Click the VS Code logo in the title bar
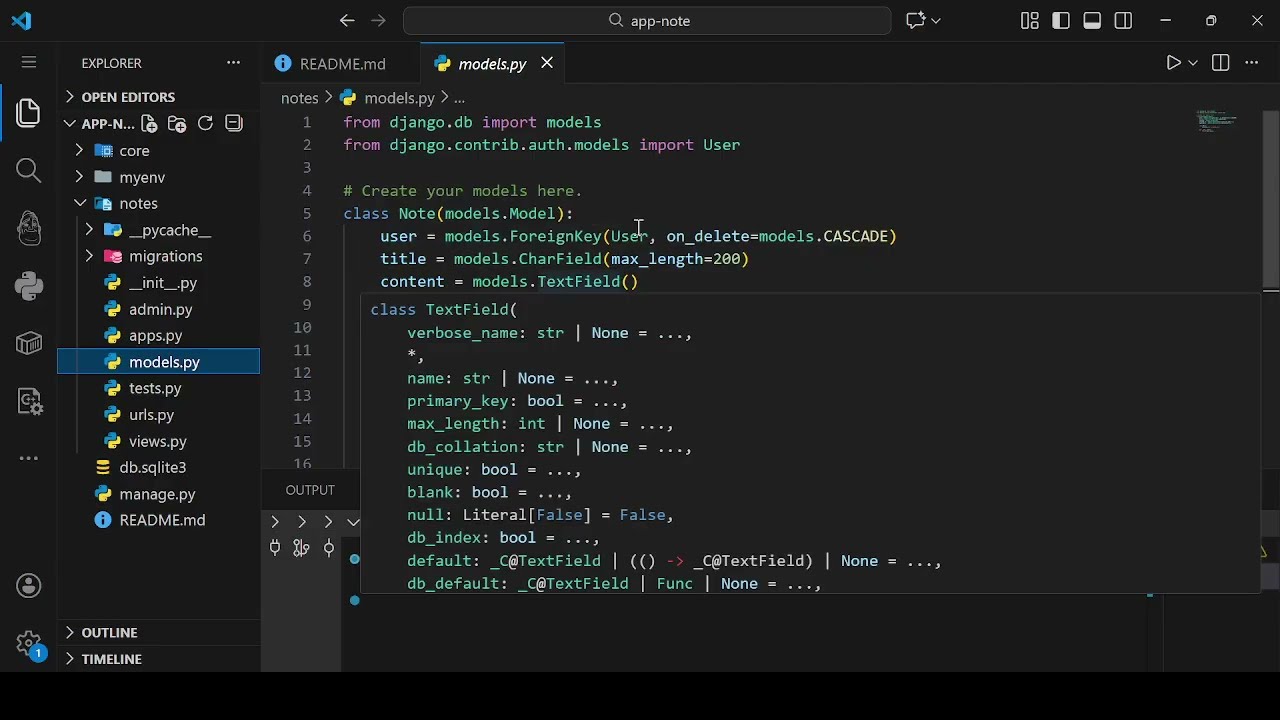The height and width of the screenshot is (720, 1280). pos(21,20)
